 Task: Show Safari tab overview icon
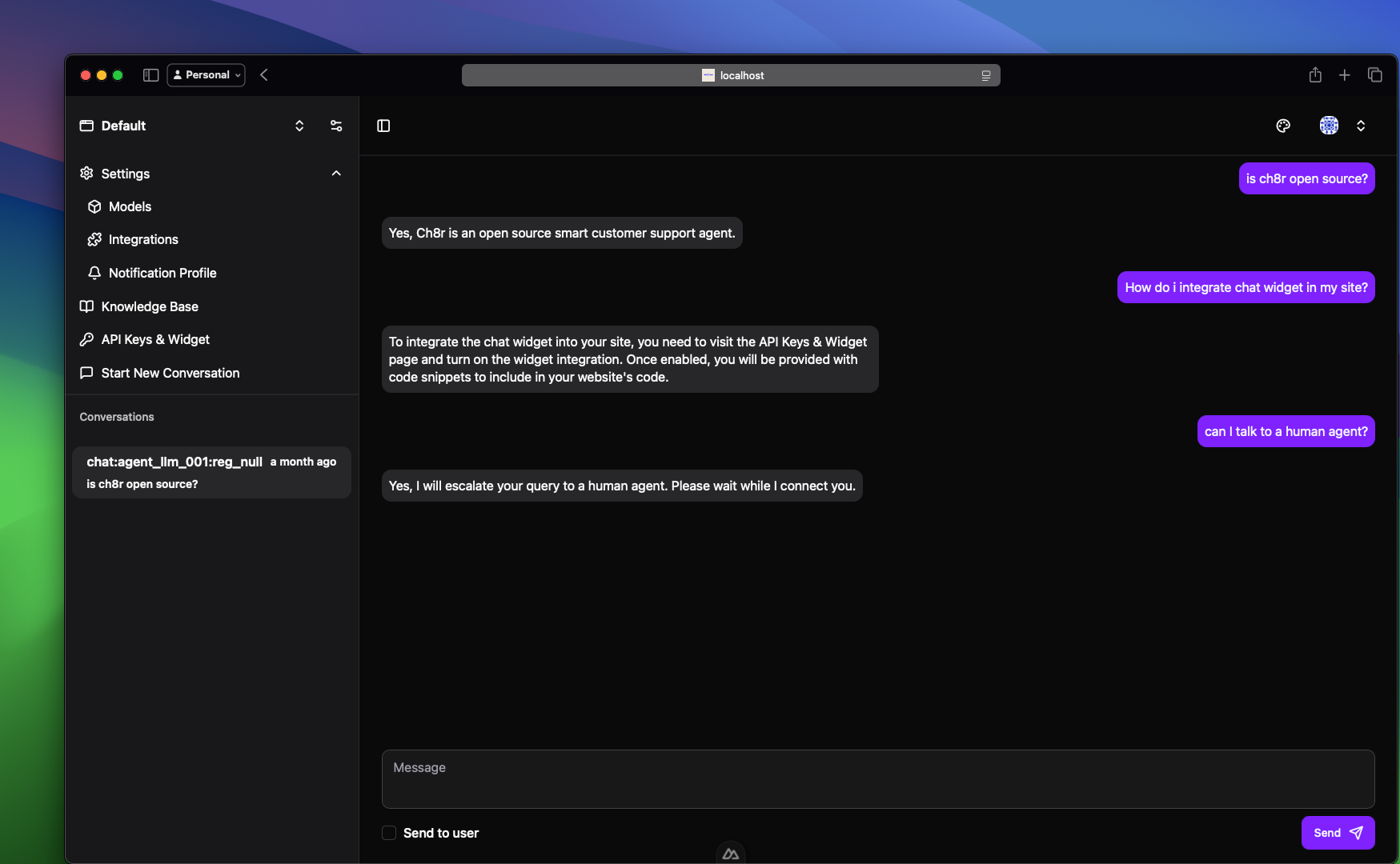point(1375,75)
